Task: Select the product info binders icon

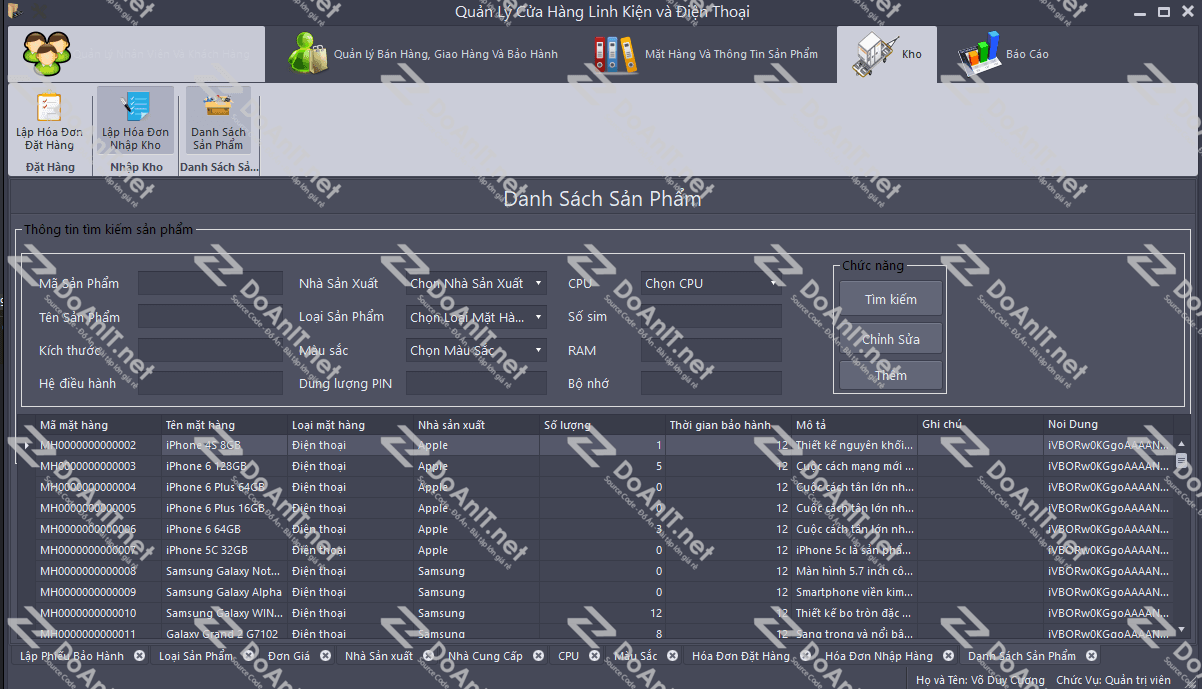Action: (x=615, y=54)
